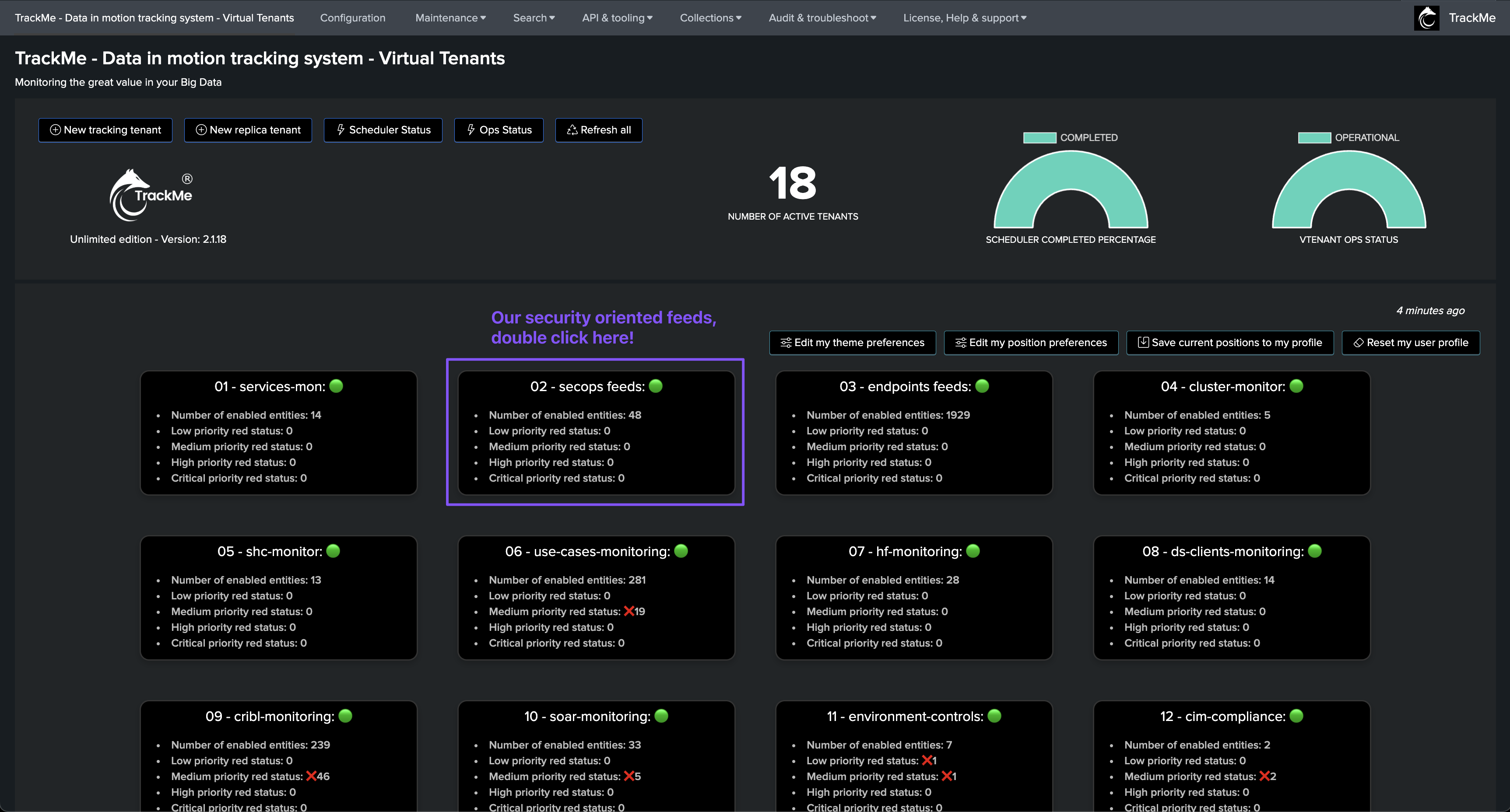1510x812 pixels.
Task: Click the TrackMe fox logo in top-right corner
Action: pos(1426,17)
